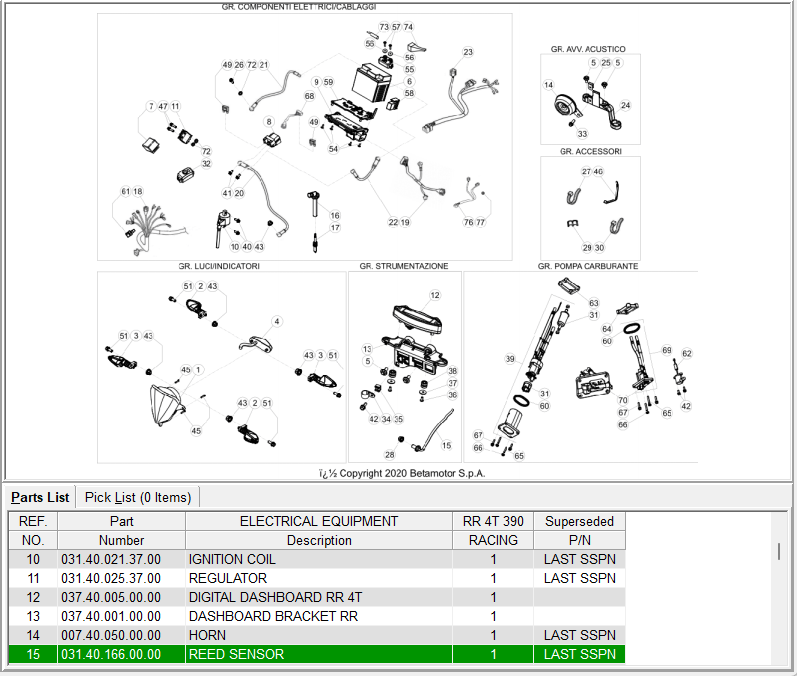
Task: Click the parts list vertical scrollbar thumb
Action: click(x=779, y=551)
